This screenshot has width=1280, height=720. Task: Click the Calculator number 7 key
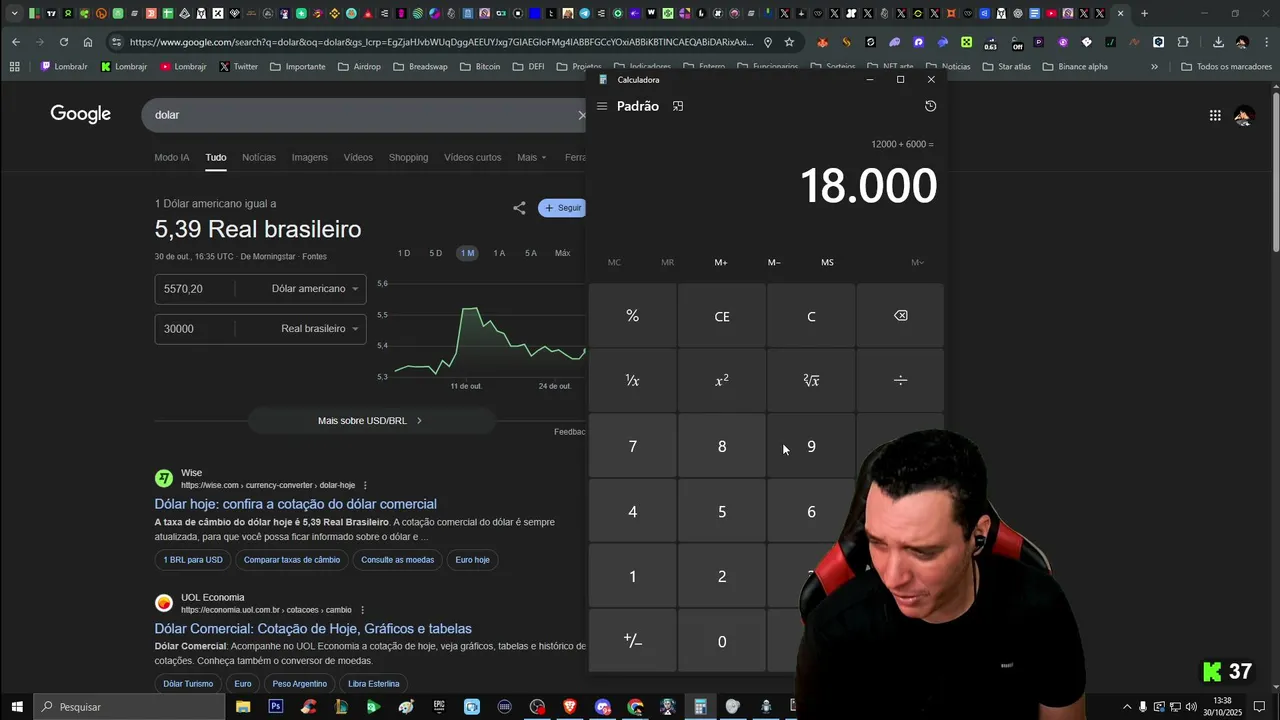pos(632,446)
